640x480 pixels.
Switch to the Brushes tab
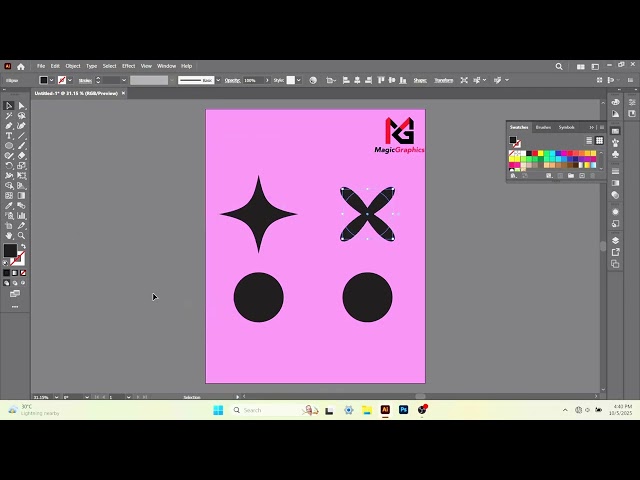543,127
